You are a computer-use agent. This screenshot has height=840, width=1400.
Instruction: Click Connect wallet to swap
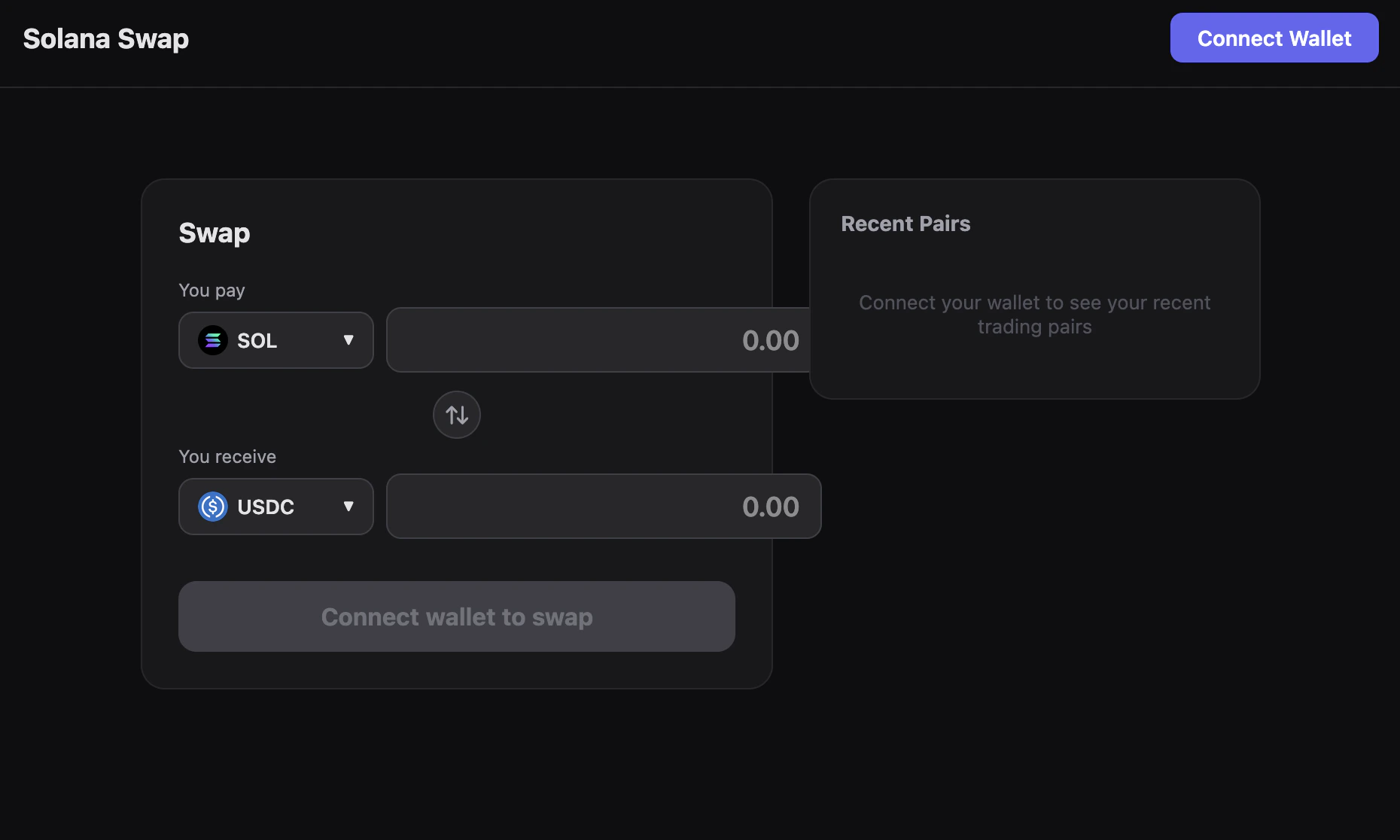pos(456,616)
